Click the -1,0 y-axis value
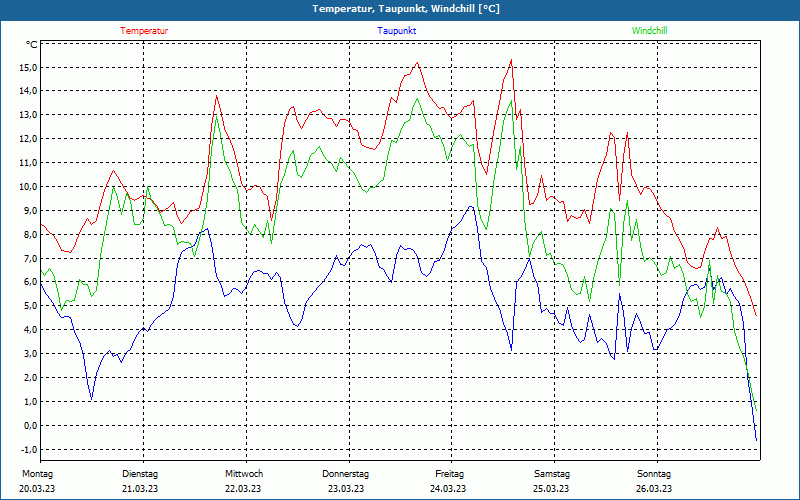800x500 pixels. [x=29, y=449]
